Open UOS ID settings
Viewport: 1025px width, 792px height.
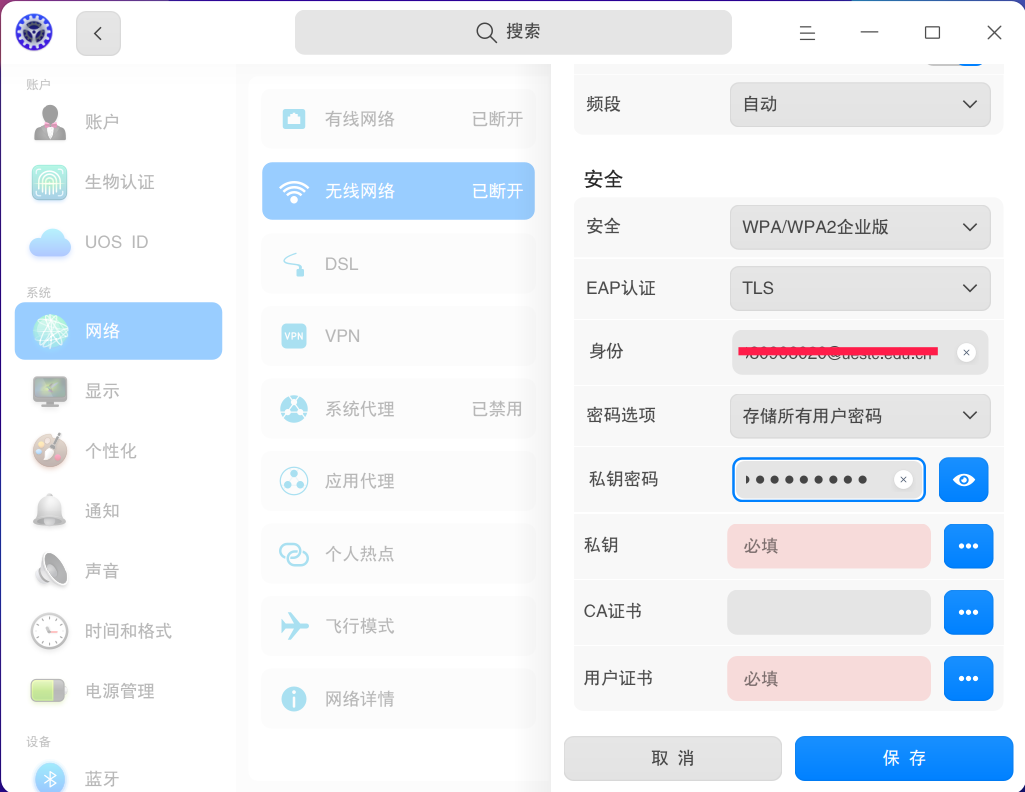[x=118, y=242]
